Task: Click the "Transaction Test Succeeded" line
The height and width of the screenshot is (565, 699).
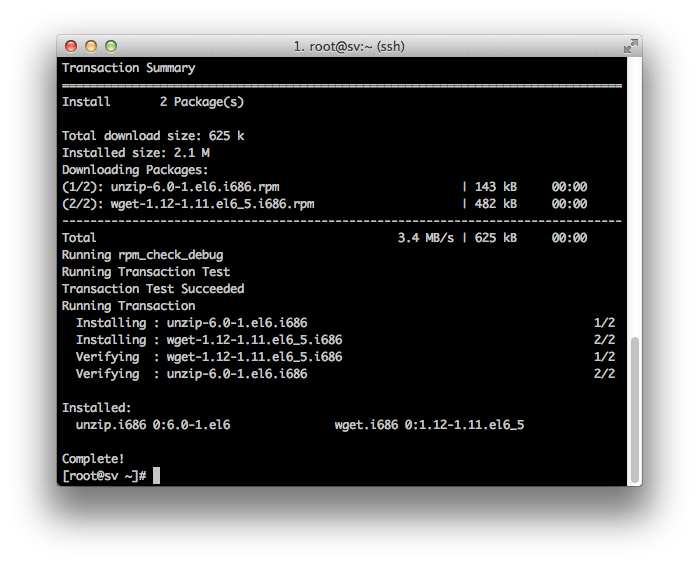Action: [153, 289]
